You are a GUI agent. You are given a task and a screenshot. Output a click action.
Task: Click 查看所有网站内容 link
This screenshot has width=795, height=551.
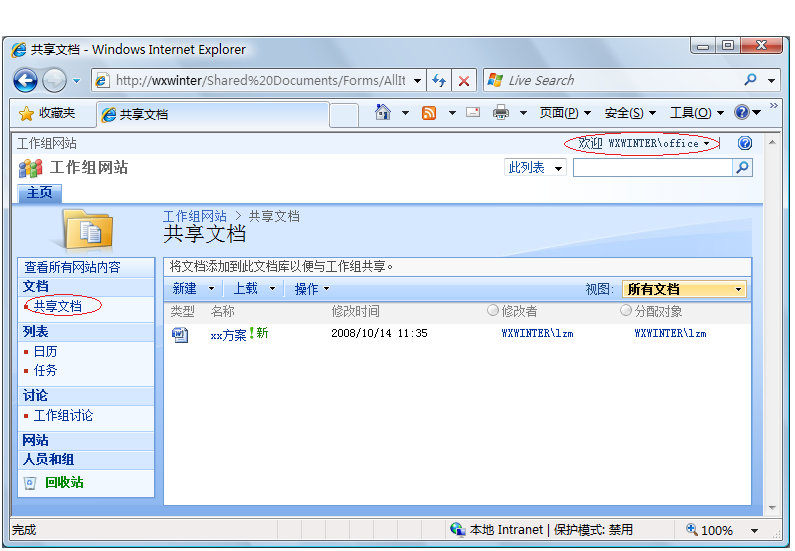click(73, 267)
